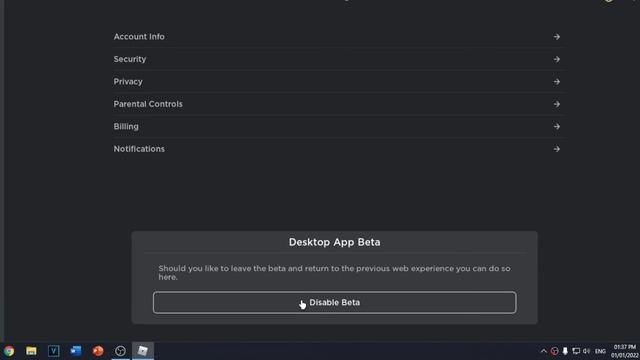Click the microphone tray icon
Viewport: 640px width, 360px height.
[x=565, y=351]
